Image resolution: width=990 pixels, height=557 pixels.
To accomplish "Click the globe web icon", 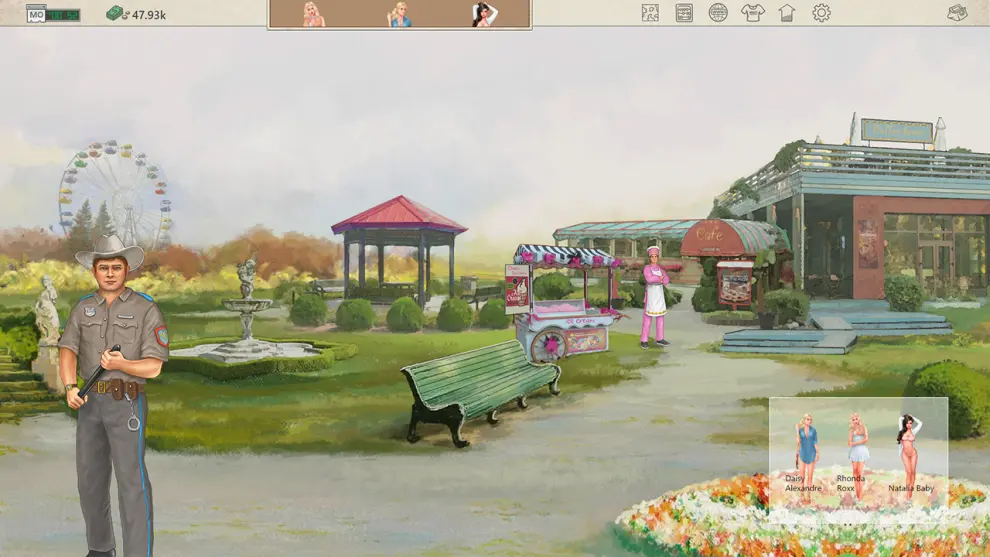I will pos(718,13).
